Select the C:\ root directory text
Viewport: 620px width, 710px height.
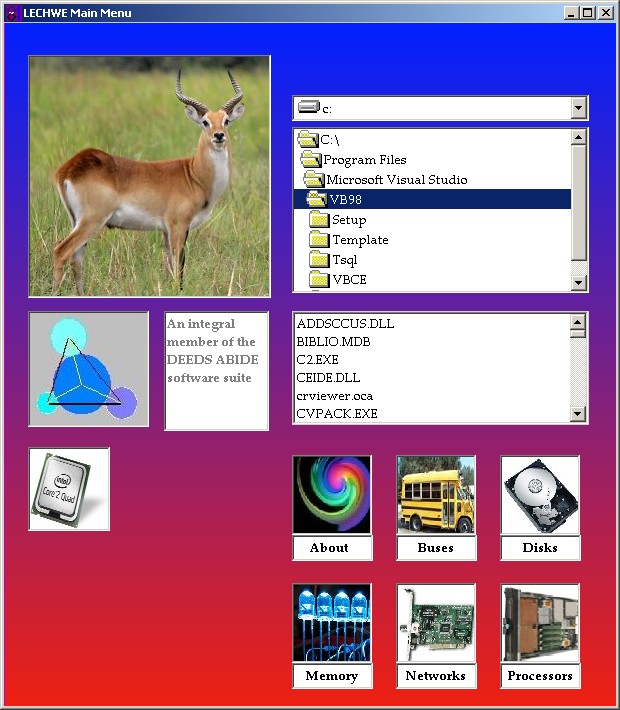click(330, 140)
